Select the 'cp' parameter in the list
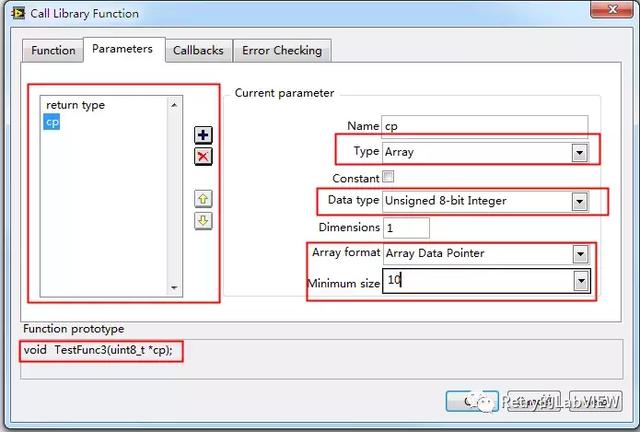The image size is (640, 432). coord(52,122)
